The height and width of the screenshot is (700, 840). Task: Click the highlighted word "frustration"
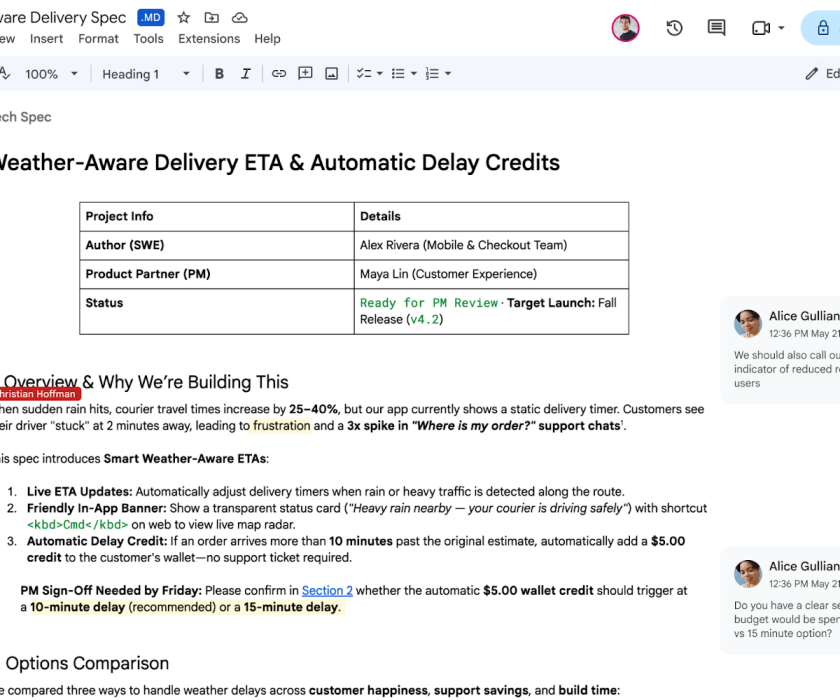point(282,426)
